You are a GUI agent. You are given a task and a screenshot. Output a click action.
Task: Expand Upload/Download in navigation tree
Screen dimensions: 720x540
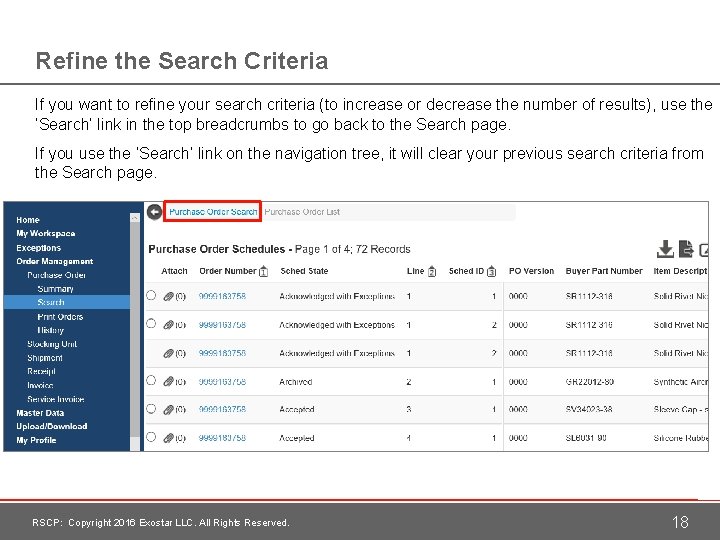[52, 426]
